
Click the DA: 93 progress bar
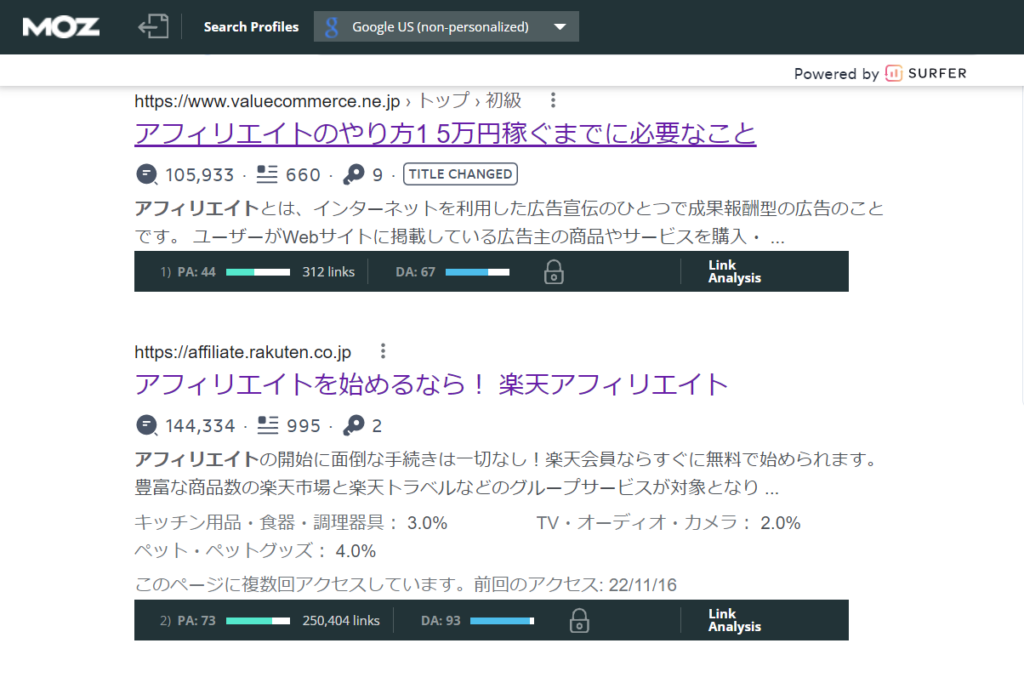click(x=502, y=621)
